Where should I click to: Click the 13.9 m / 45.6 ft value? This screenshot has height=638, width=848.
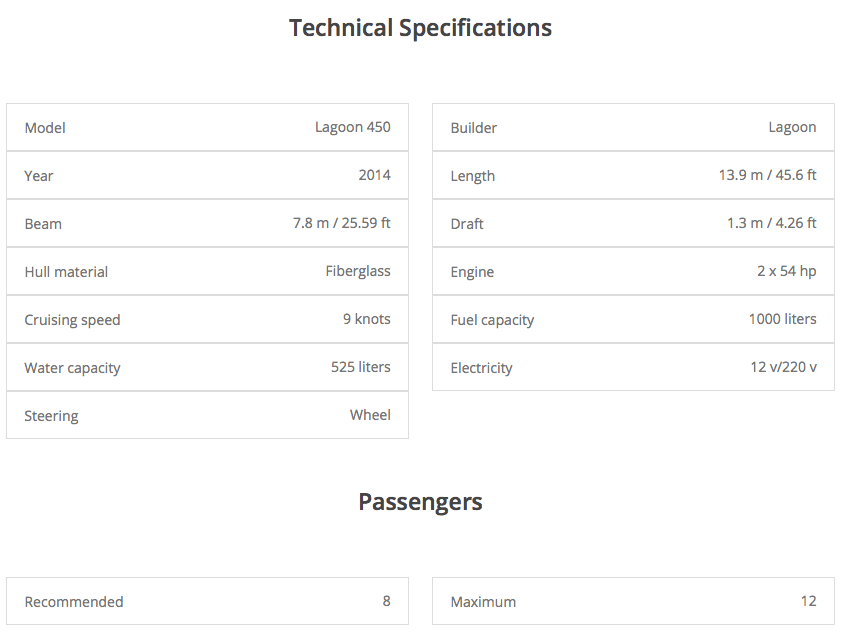[x=767, y=175]
